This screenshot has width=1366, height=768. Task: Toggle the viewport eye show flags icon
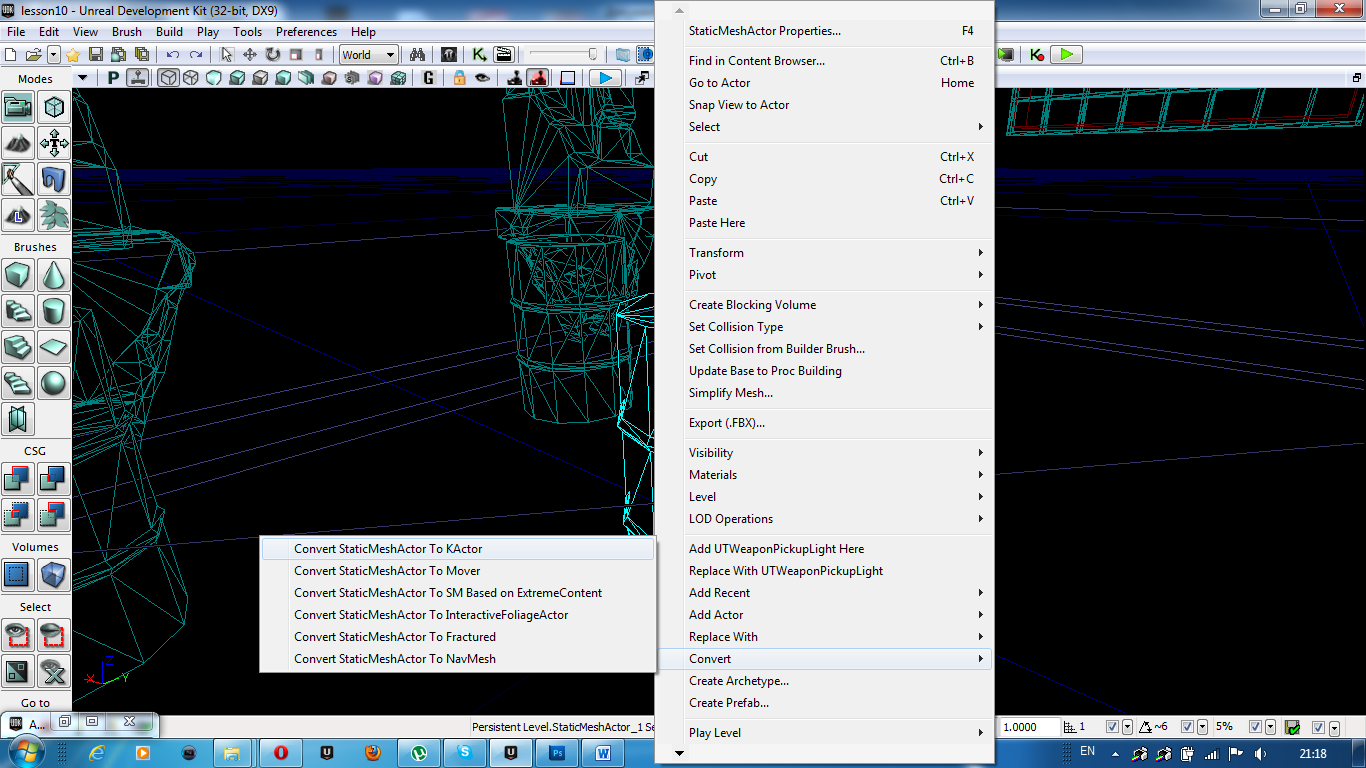click(482, 77)
